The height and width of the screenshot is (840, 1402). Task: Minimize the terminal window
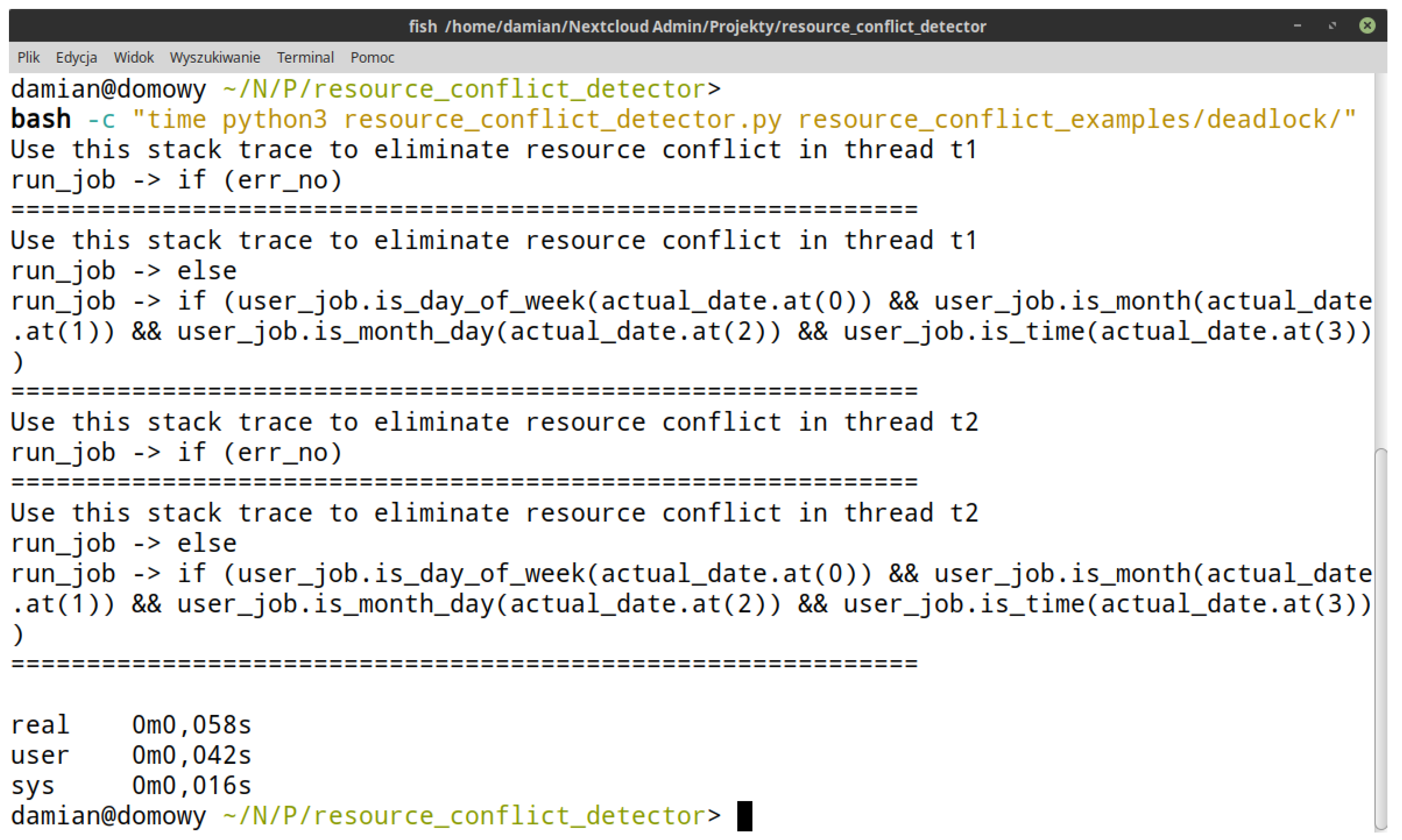[1297, 25]
